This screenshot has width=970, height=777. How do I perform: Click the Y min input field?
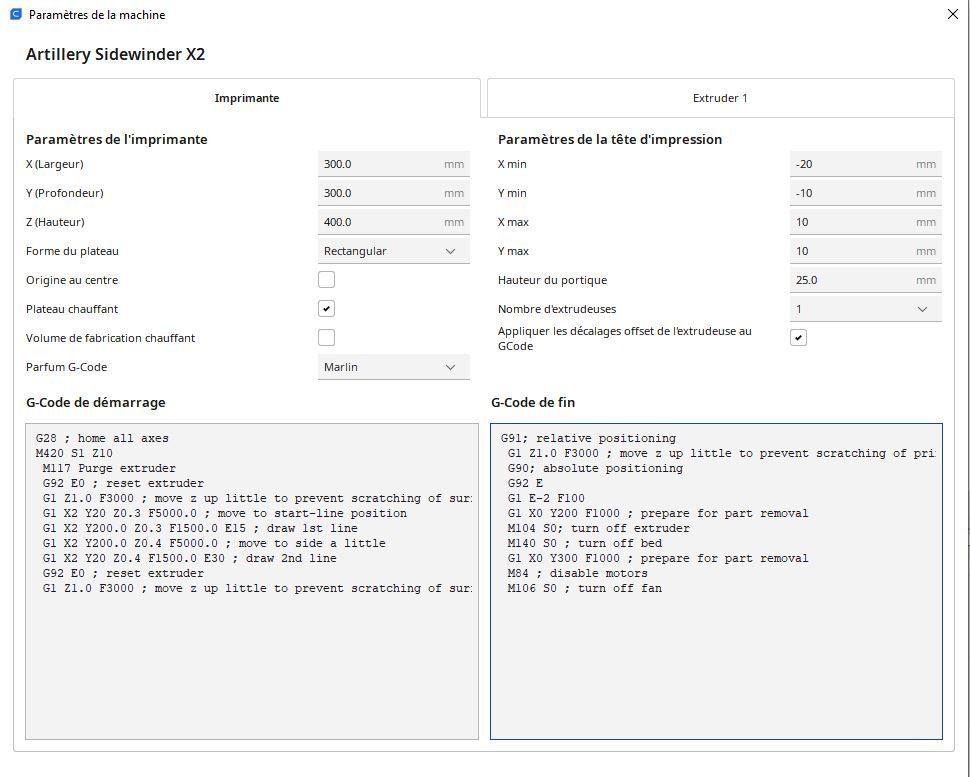tap(865, 193)
